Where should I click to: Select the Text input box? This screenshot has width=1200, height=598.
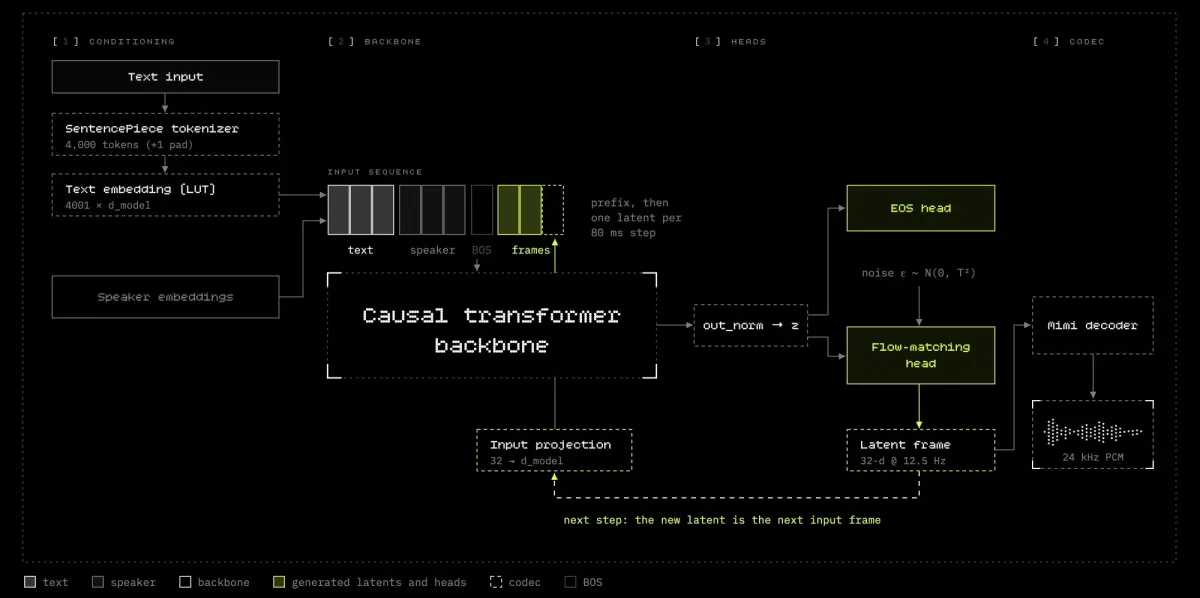tap(165, 77)
